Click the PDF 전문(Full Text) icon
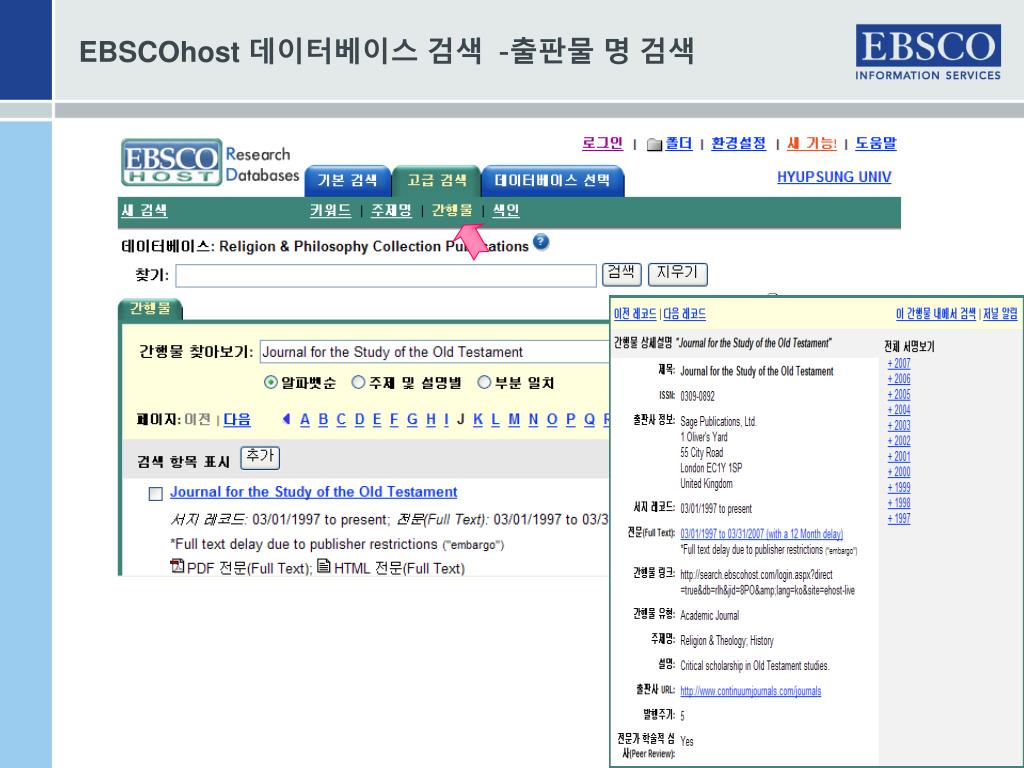1024x768 pixels. pyautogui.click(x=177, y=566)
